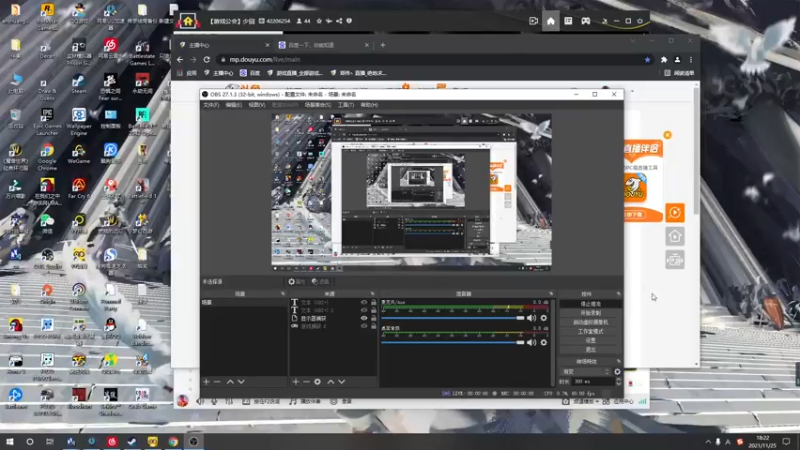The height and width of the screenshot is (450, 800).
Task: Open the 工具(T) menu in OBS
Action: click(x=345, y=105)
